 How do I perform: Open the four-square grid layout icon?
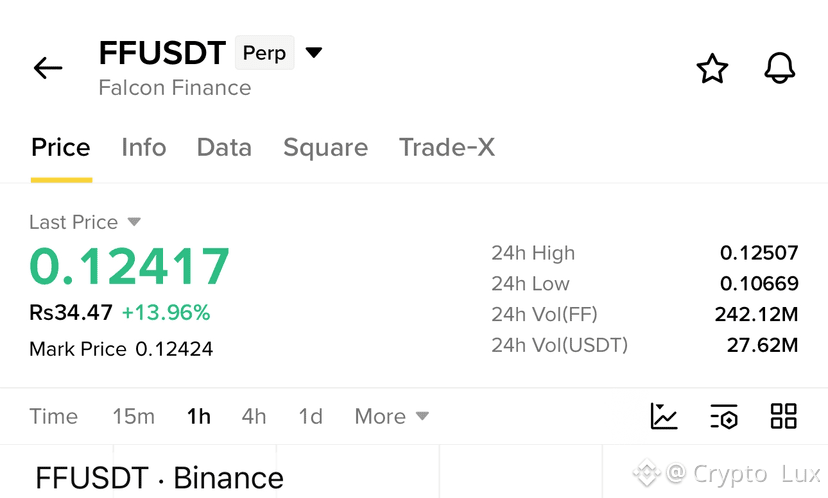tap(784, 416)
